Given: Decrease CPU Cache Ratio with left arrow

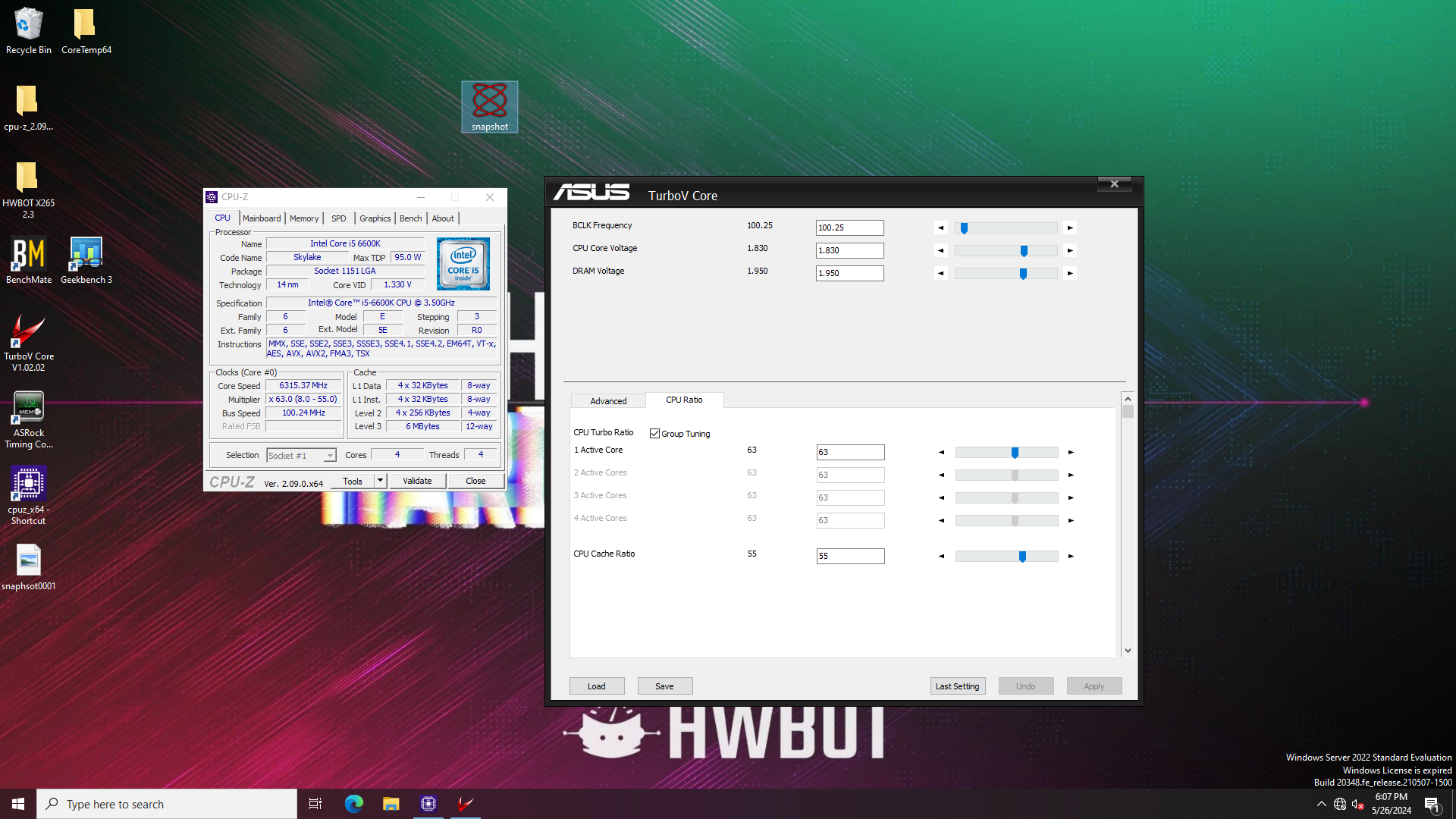Looking at the screenshot, I should tap(942, 556).
